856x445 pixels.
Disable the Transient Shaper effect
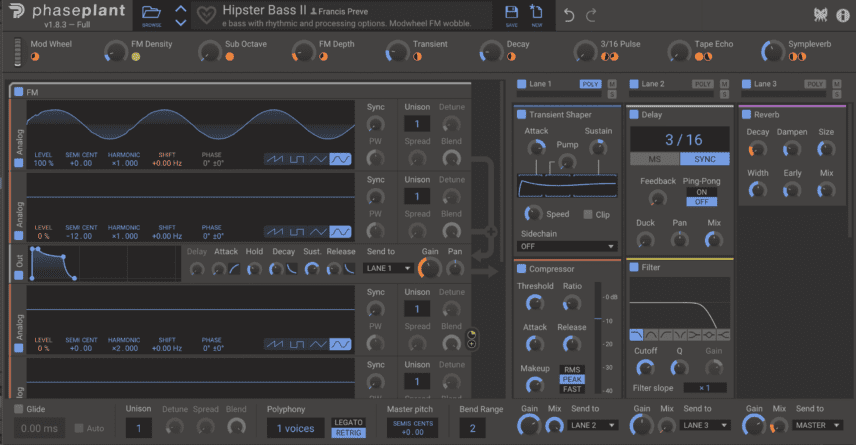pos(521,114)
